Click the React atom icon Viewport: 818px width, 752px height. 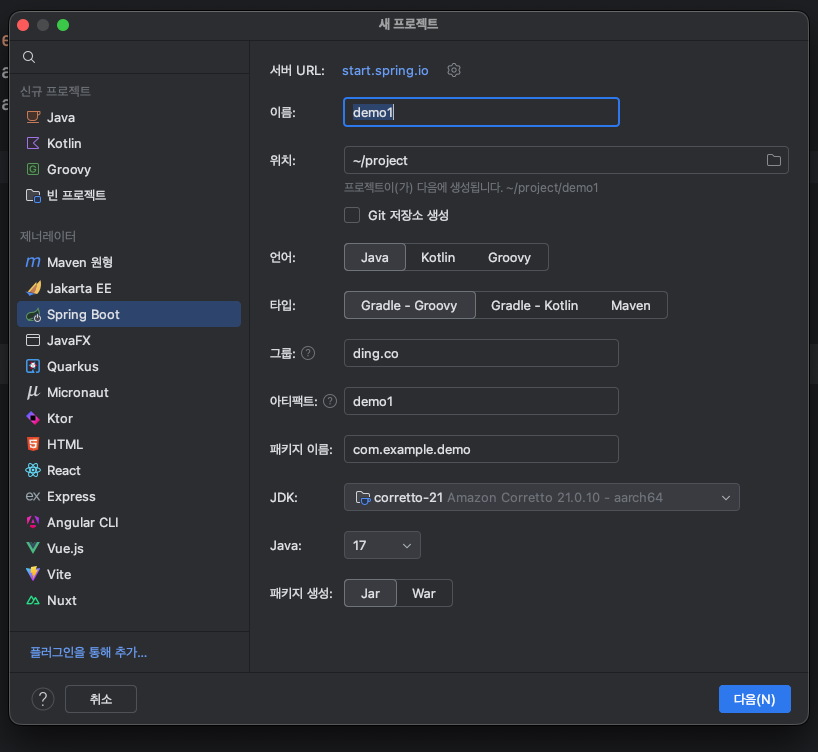(33, 470)
